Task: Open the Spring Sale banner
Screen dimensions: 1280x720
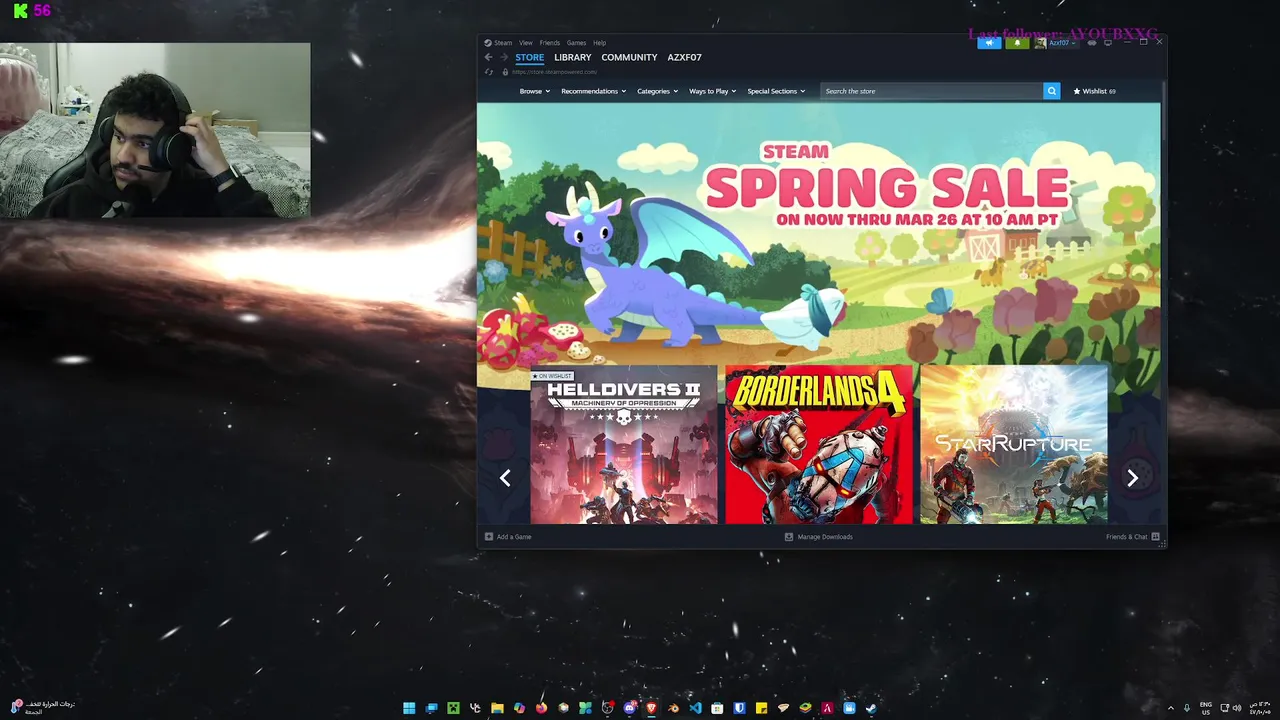Action: (818, 232)
